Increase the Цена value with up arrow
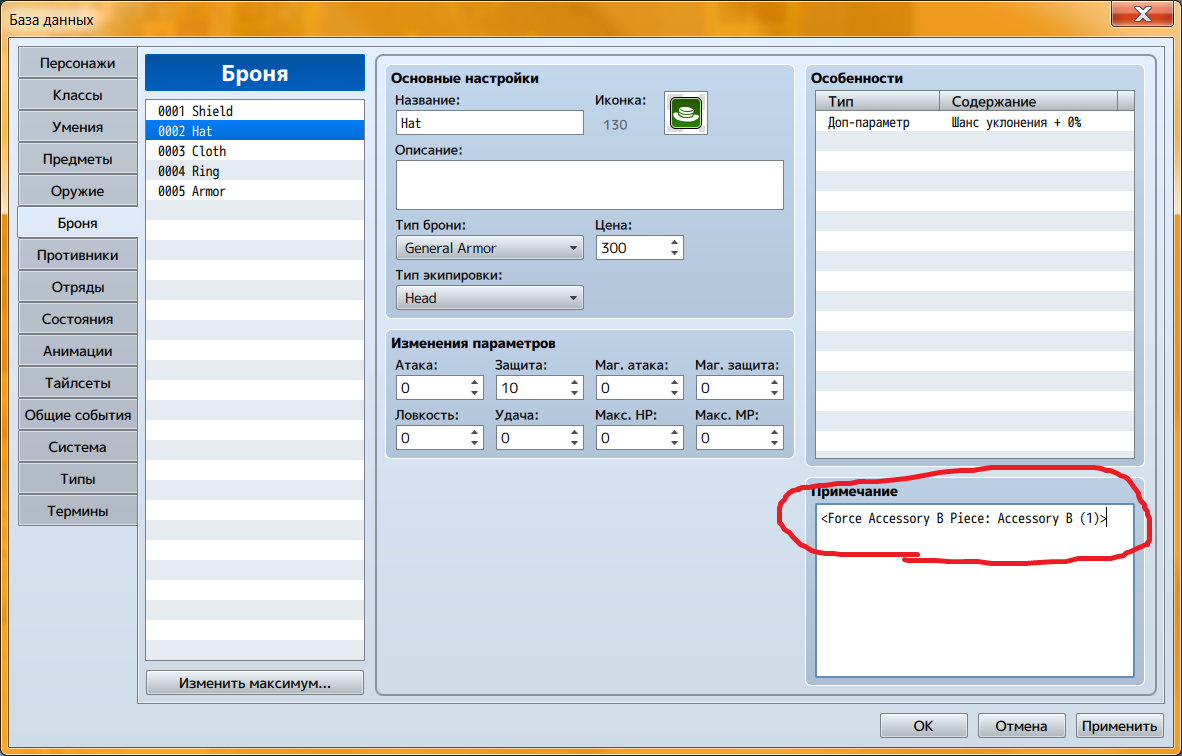The height and width of the screenshot is (756, 1182). click(675, 242)
